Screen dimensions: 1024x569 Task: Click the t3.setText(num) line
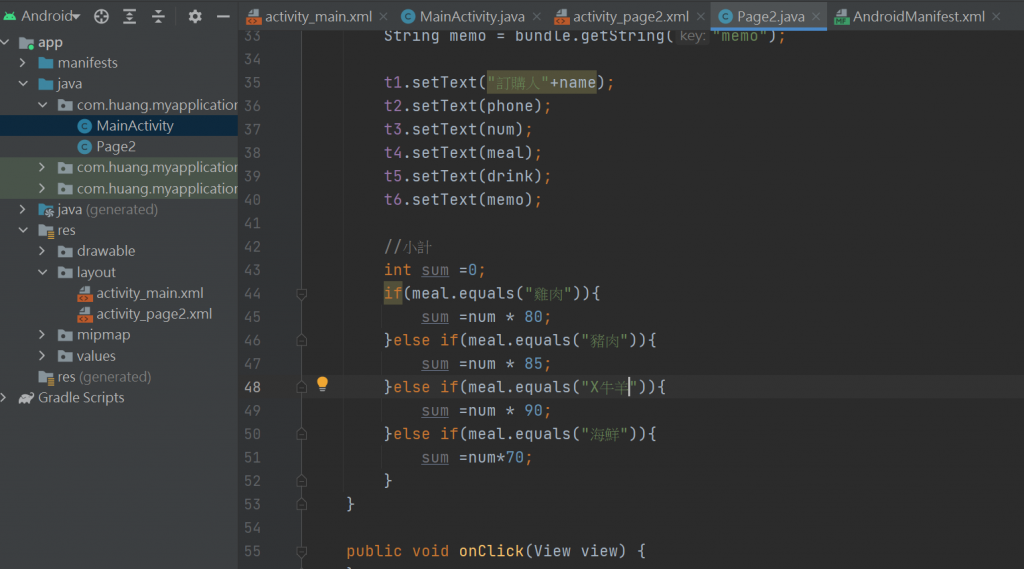pyautogui.click(x=458, y=129)
